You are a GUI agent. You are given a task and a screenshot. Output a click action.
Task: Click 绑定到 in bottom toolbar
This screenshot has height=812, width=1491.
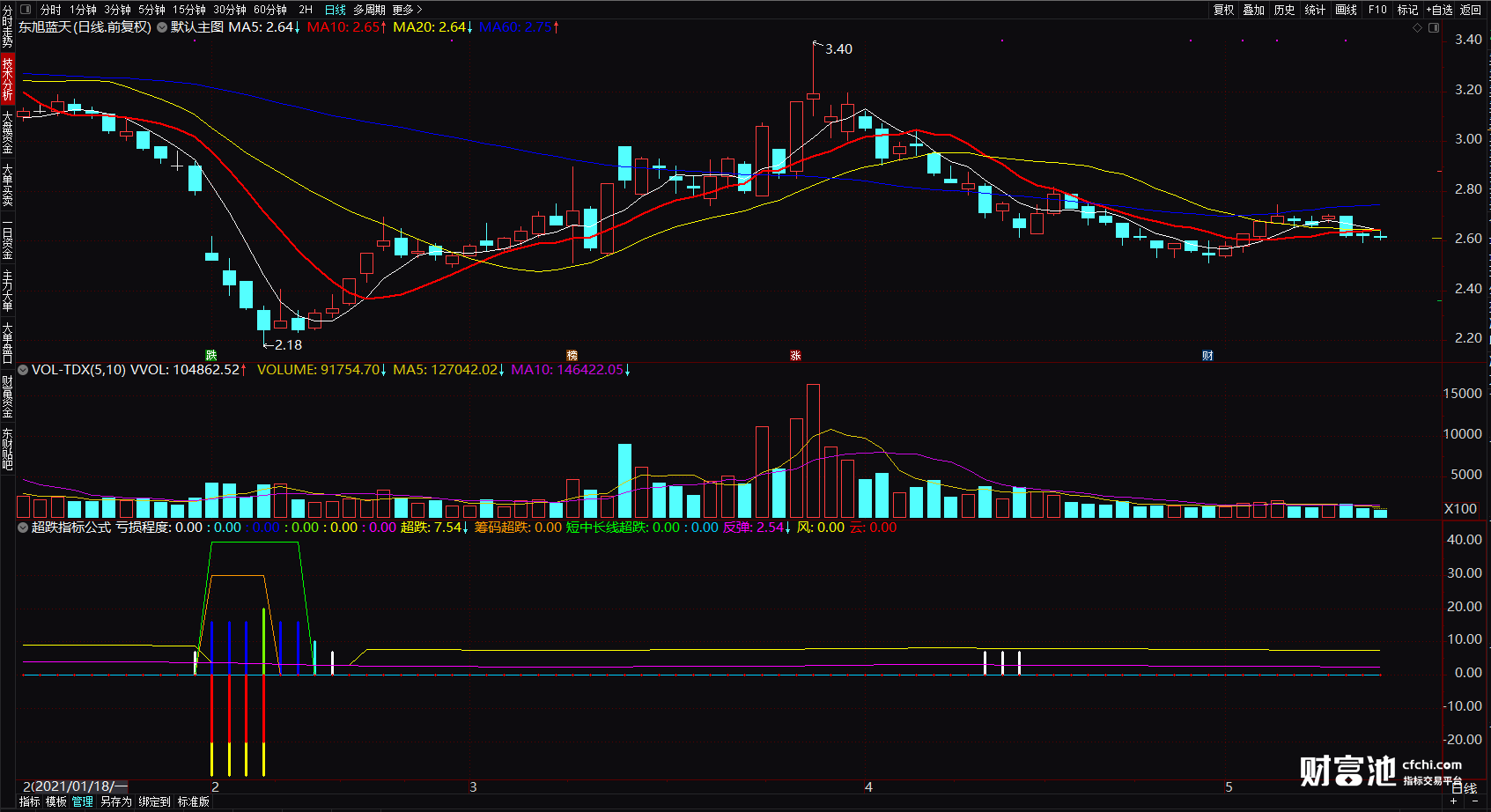(154, 801)
